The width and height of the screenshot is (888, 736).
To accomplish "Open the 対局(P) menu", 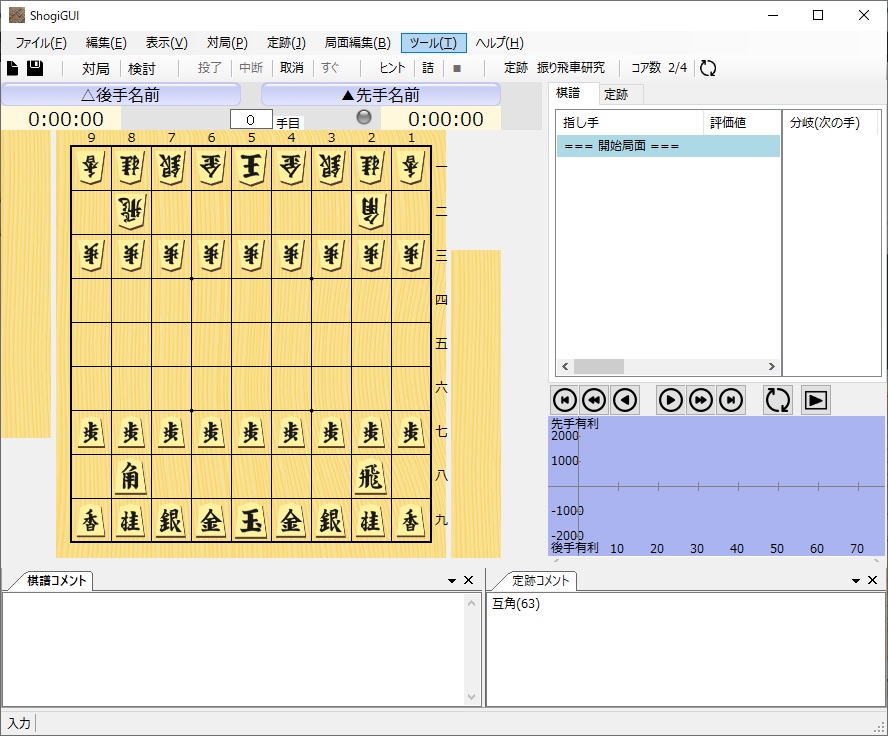I will pyautogui.click(x=227, y=43).
